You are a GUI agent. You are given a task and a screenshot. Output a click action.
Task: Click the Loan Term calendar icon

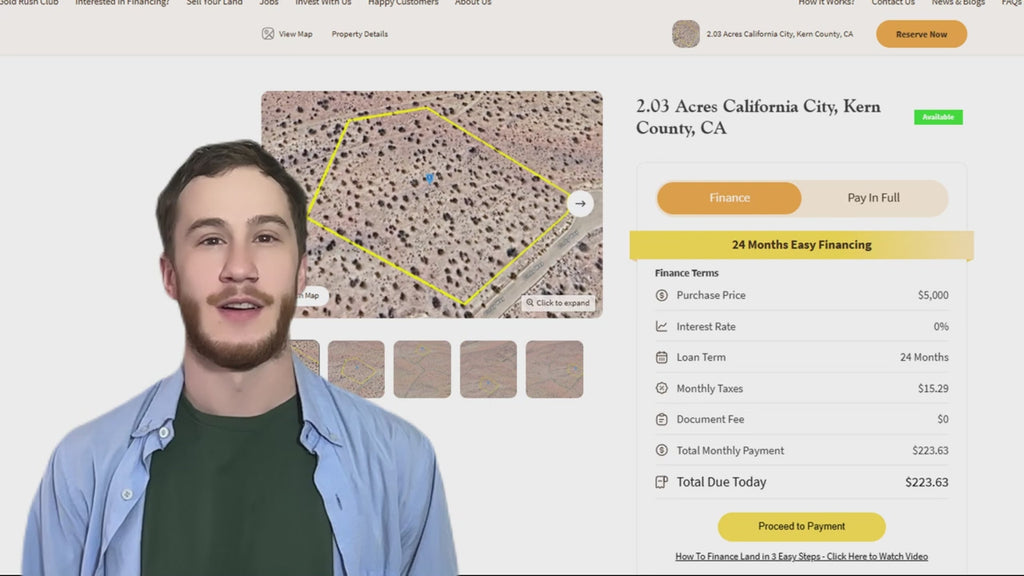(661, 357)
